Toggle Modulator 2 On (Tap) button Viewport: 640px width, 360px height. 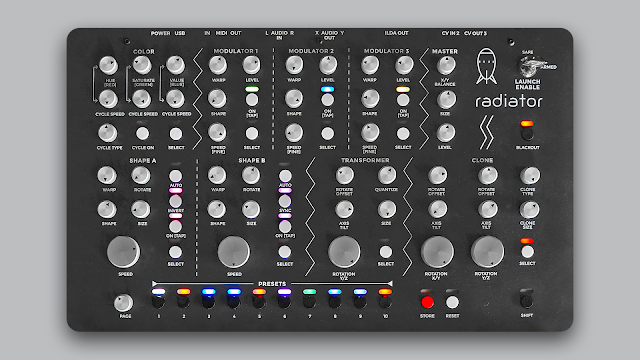pyautogui.click(x=327, y=100)
